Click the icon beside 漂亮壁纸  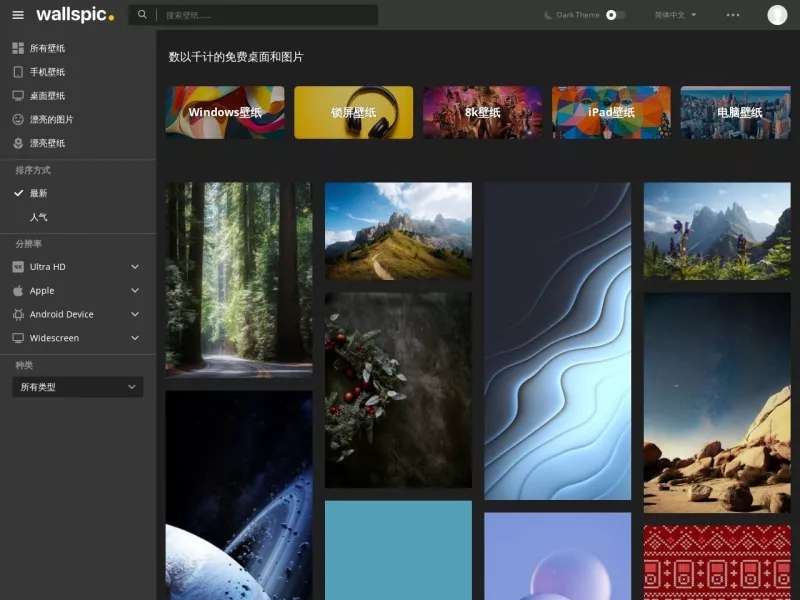coord(18,143)
